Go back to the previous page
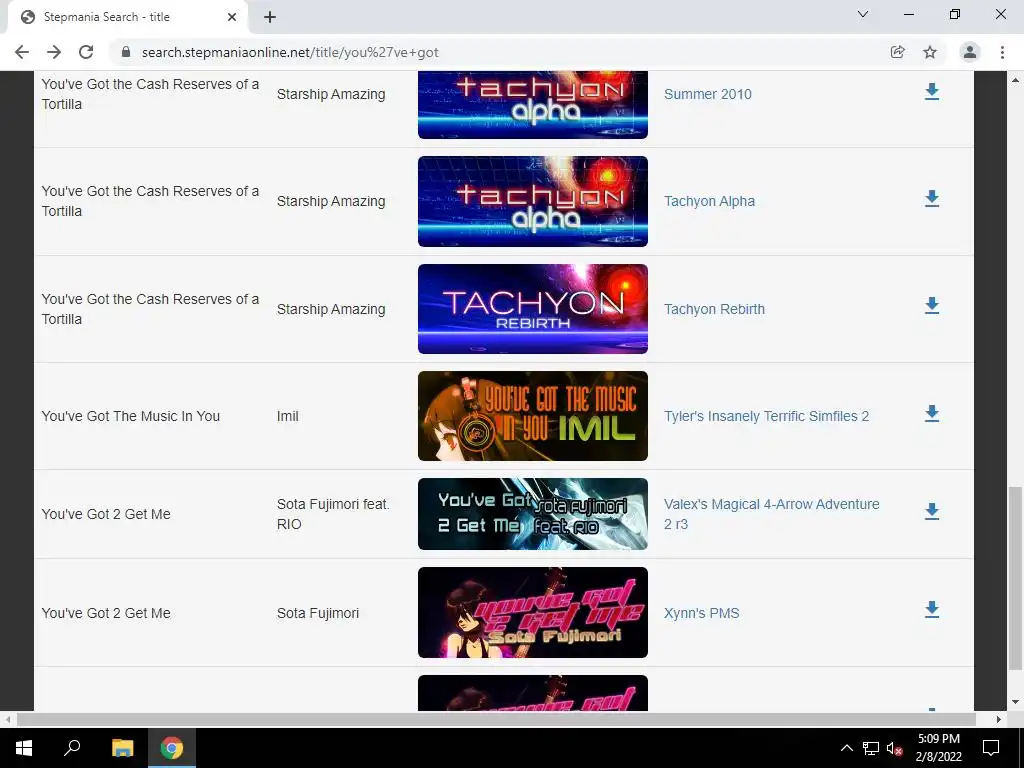The width and height of the screenshot is (1024, 768). pyautogui.click(x=22, y=52)
